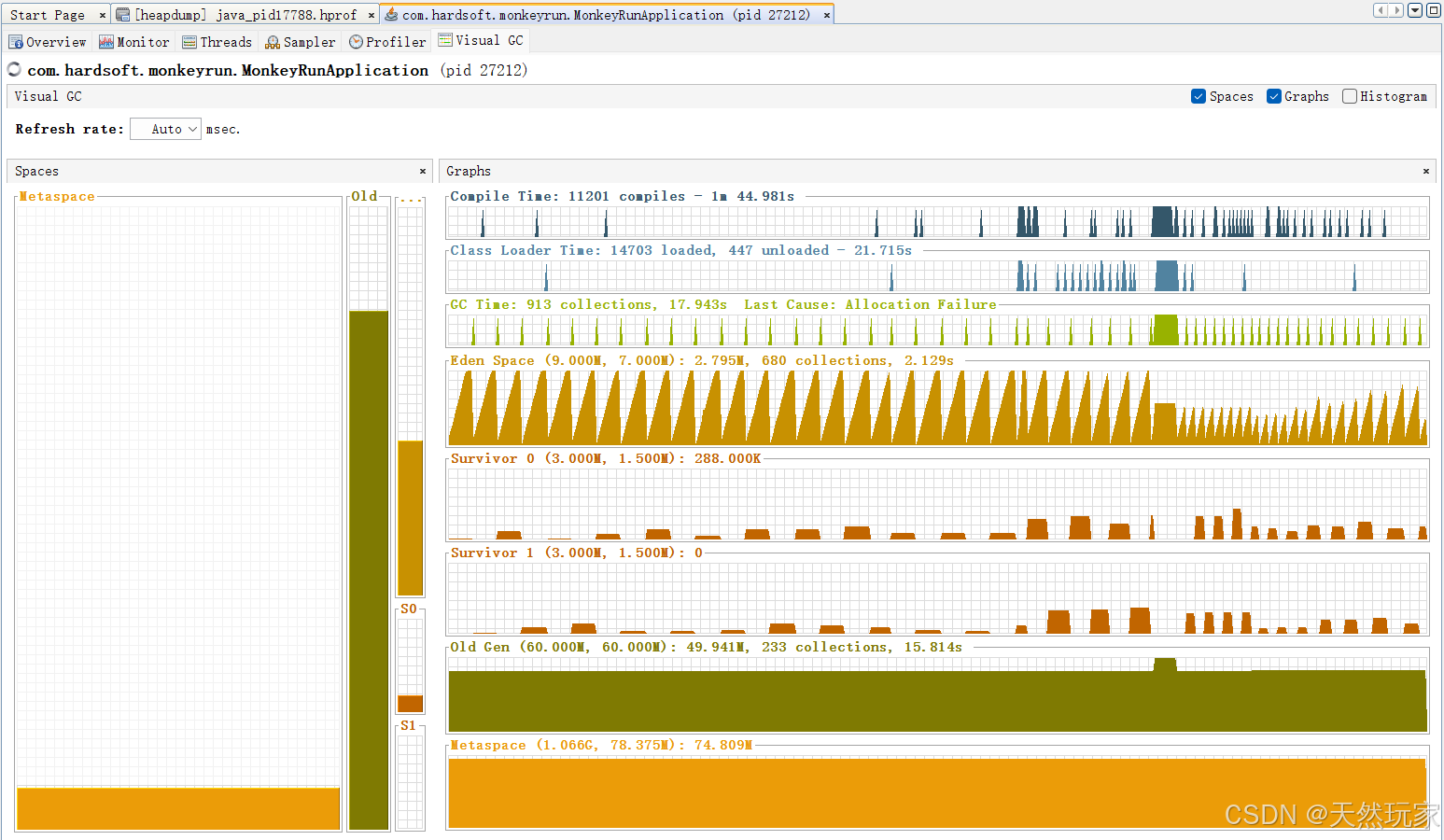1444x840 pixels.
Task: Click the Graphs panel title
Action: (469, 171)
